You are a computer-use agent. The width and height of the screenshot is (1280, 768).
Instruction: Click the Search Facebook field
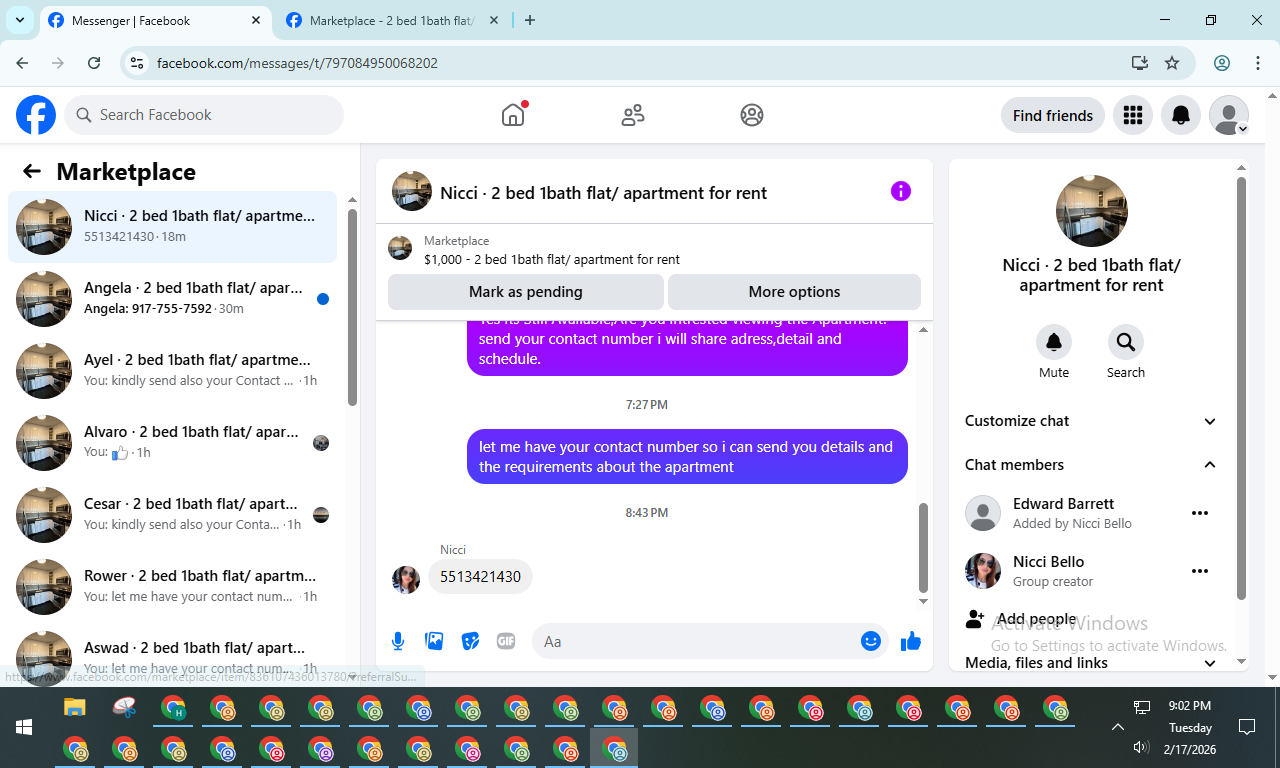[x=204, y=115]
